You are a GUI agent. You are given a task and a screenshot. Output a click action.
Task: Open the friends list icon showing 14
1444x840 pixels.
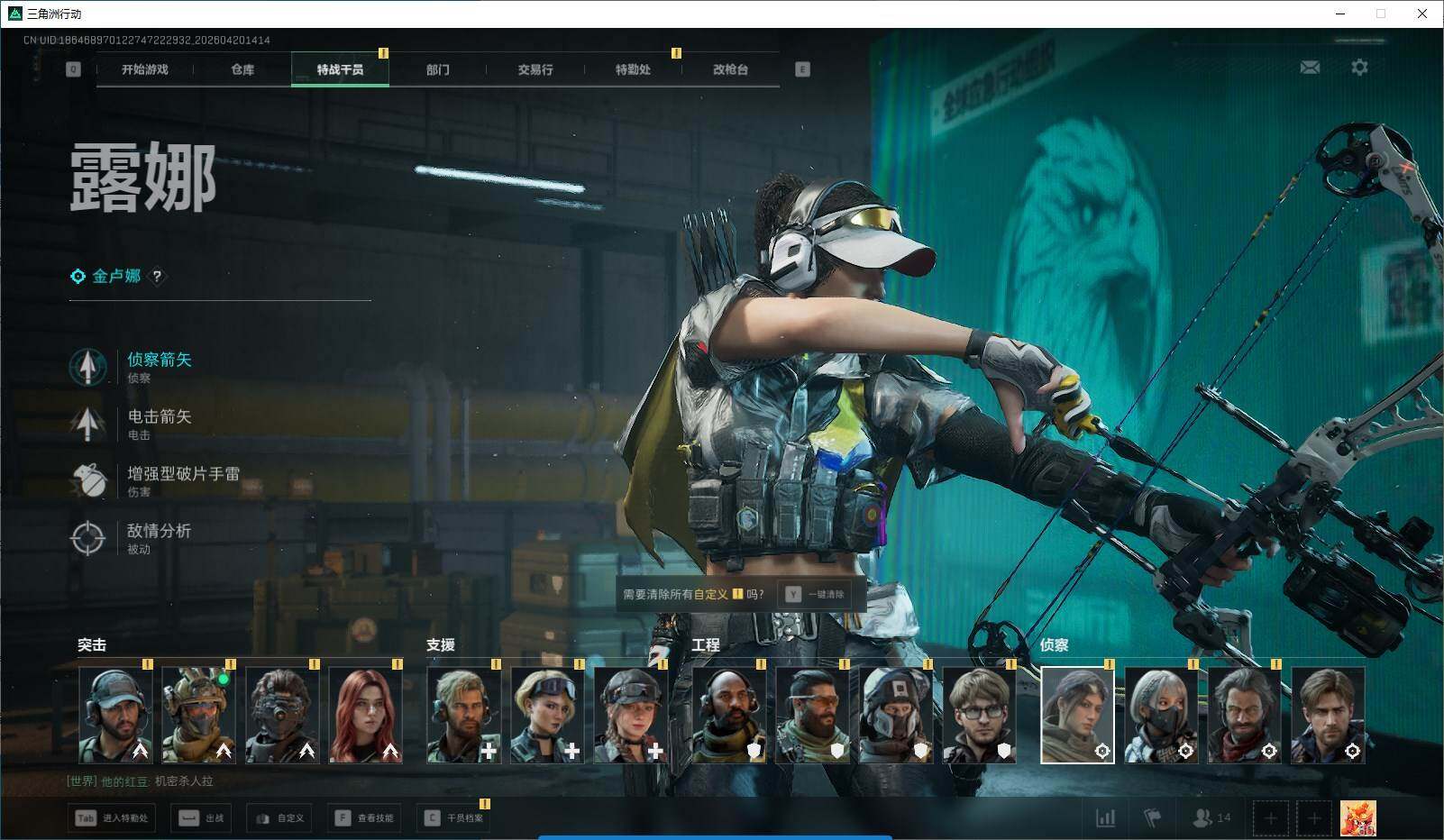pyautogui.click(x=1211, y=818)
